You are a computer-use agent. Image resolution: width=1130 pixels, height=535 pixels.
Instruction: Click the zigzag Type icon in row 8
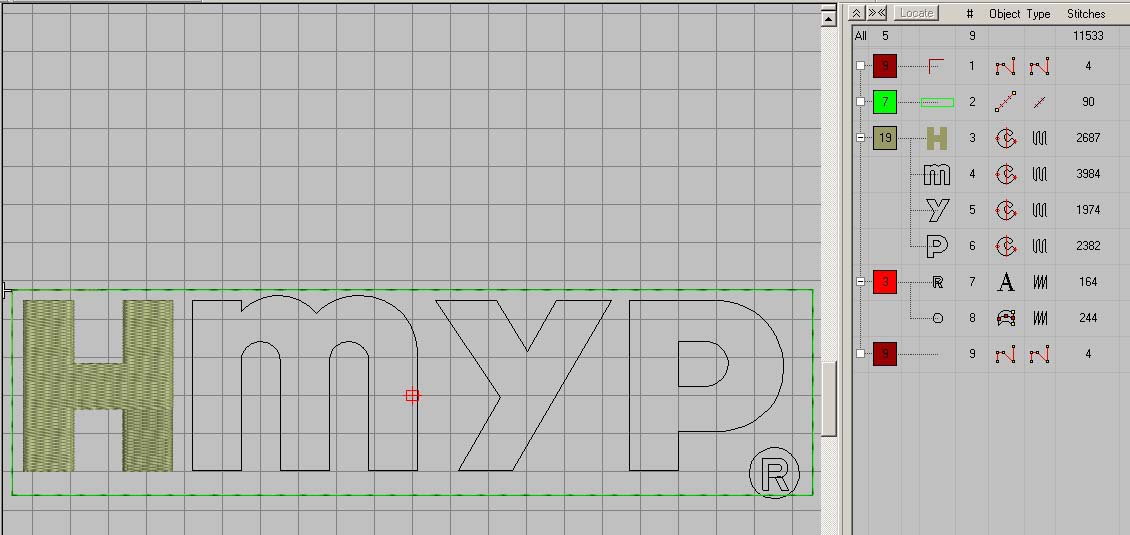(x=1040, y=318)
